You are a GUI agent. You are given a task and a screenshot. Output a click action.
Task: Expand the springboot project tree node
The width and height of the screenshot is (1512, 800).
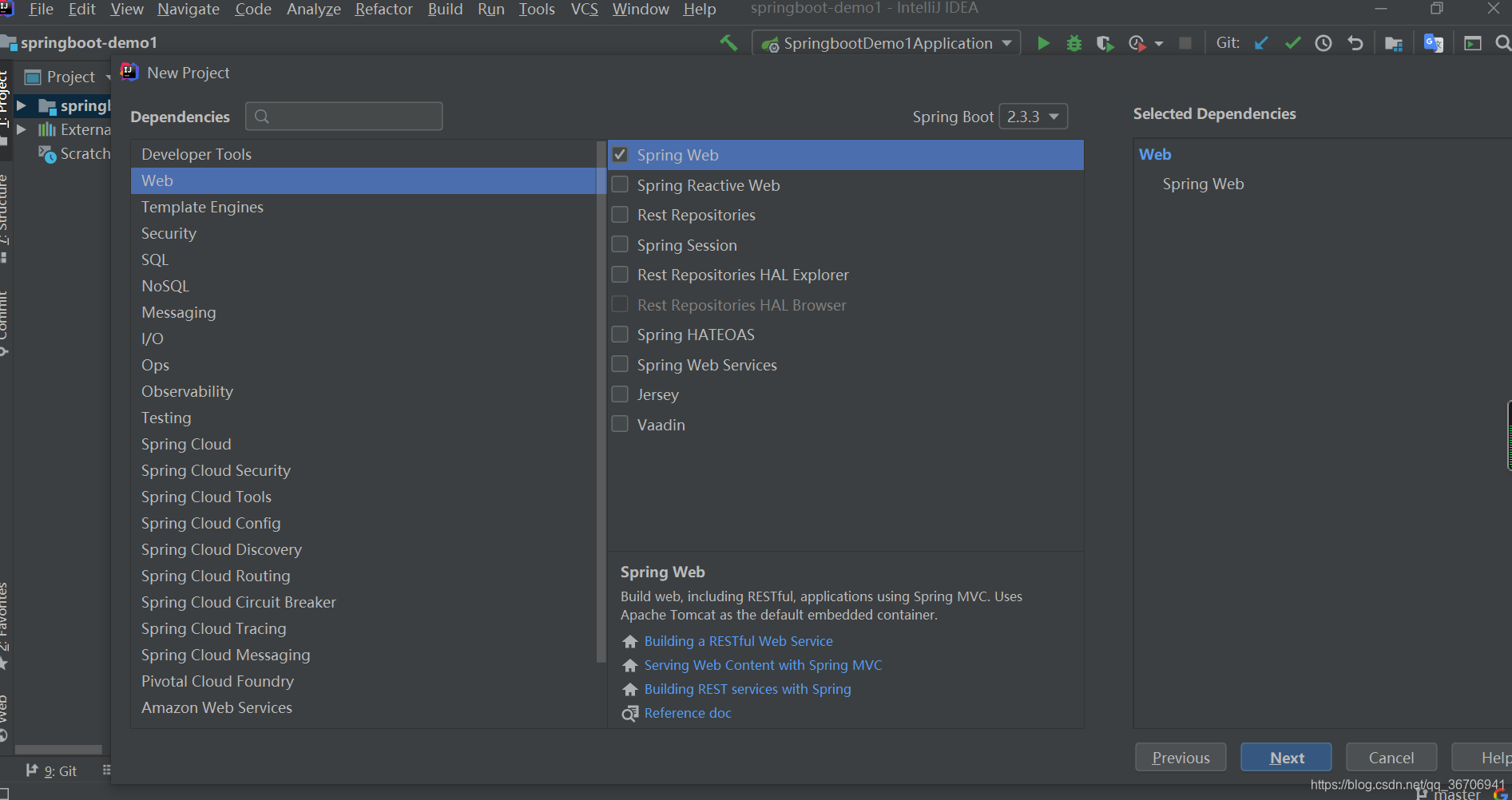tap(22, 105)
